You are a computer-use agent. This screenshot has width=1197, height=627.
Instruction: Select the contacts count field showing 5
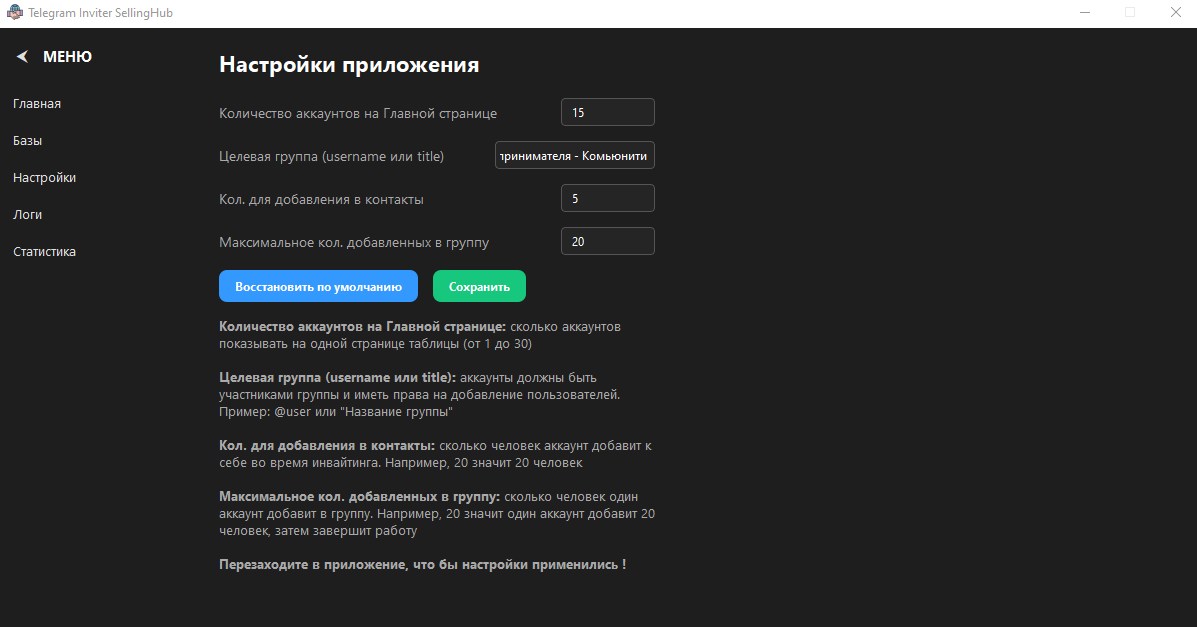tap(607, 198)
